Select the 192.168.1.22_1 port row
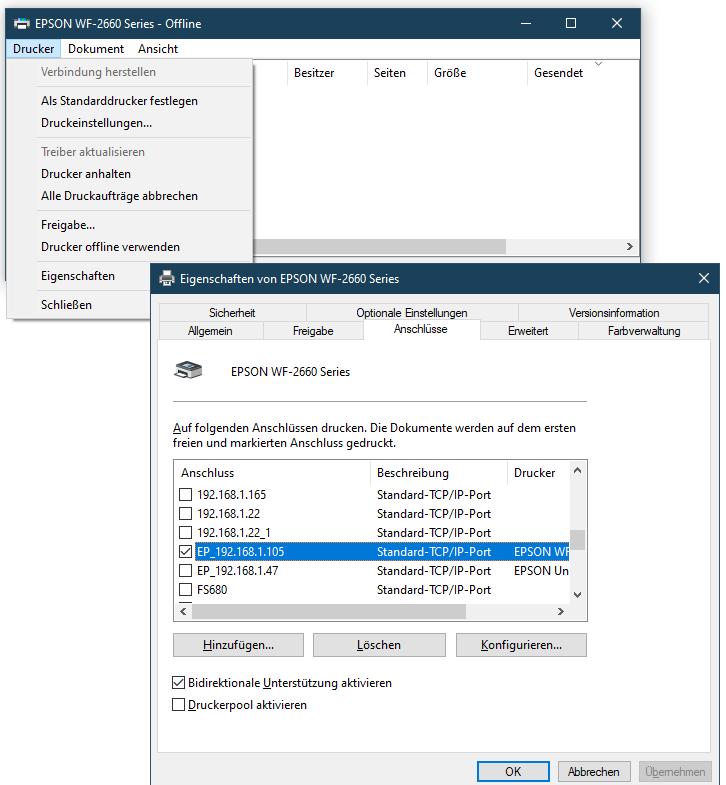 click(x=382, y=533)
